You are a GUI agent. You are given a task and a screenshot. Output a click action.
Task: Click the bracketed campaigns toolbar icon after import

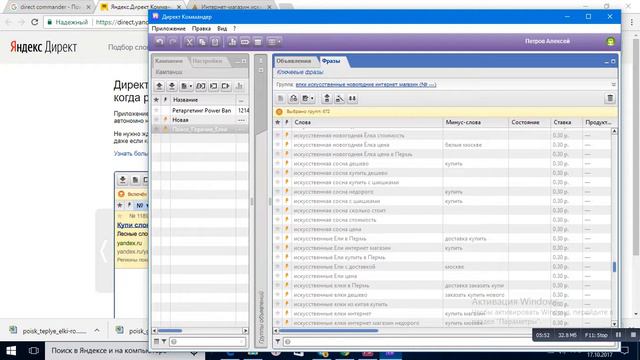[x=200, y=86]
